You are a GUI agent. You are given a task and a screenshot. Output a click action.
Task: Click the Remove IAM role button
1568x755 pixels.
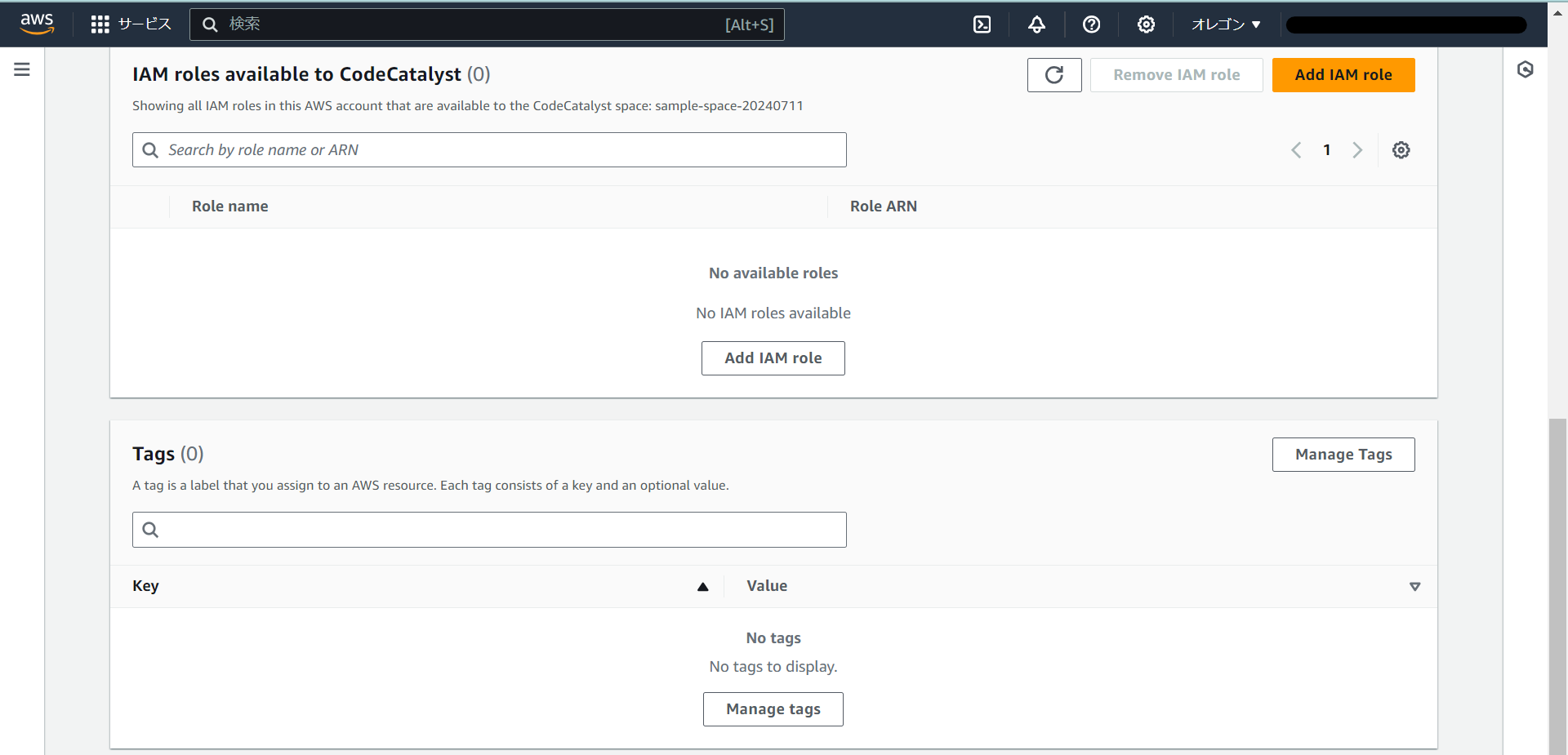[1176, 74]
